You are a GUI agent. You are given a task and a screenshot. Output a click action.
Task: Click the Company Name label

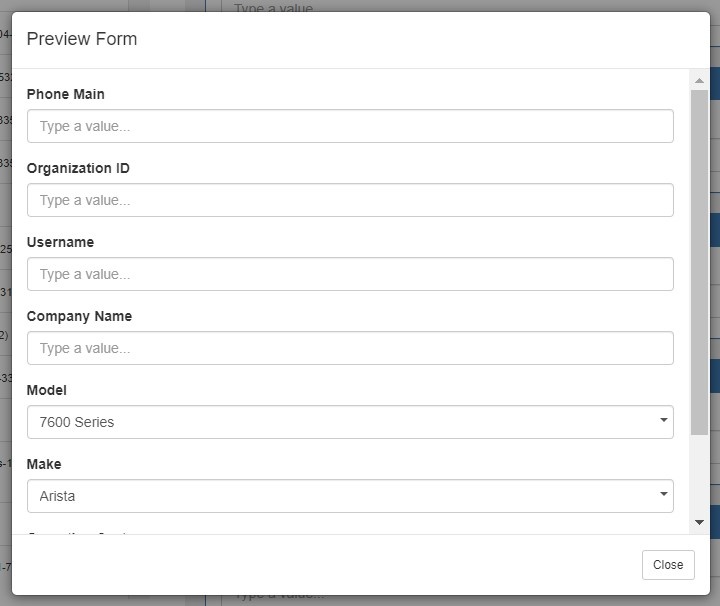coord(79,316)
